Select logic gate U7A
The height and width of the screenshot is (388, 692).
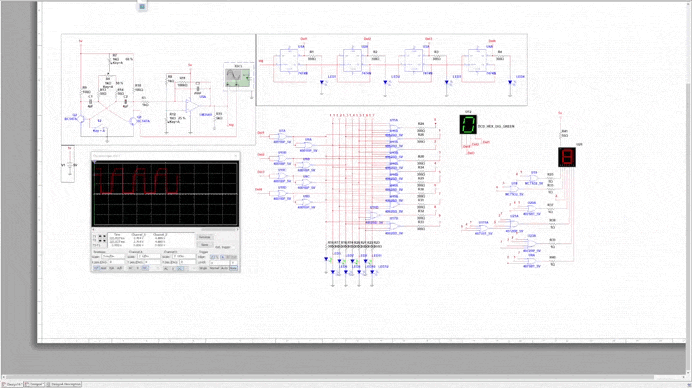[282, 136]
